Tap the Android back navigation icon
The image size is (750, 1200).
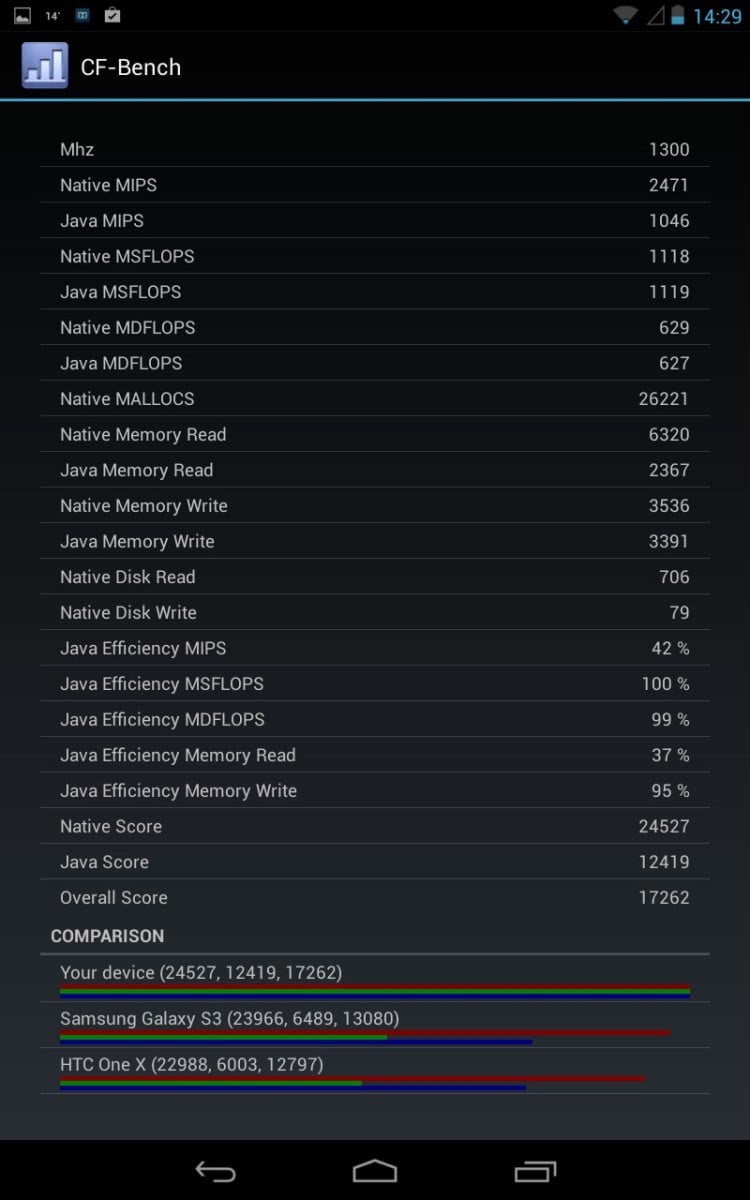(x=214, y=1171)
